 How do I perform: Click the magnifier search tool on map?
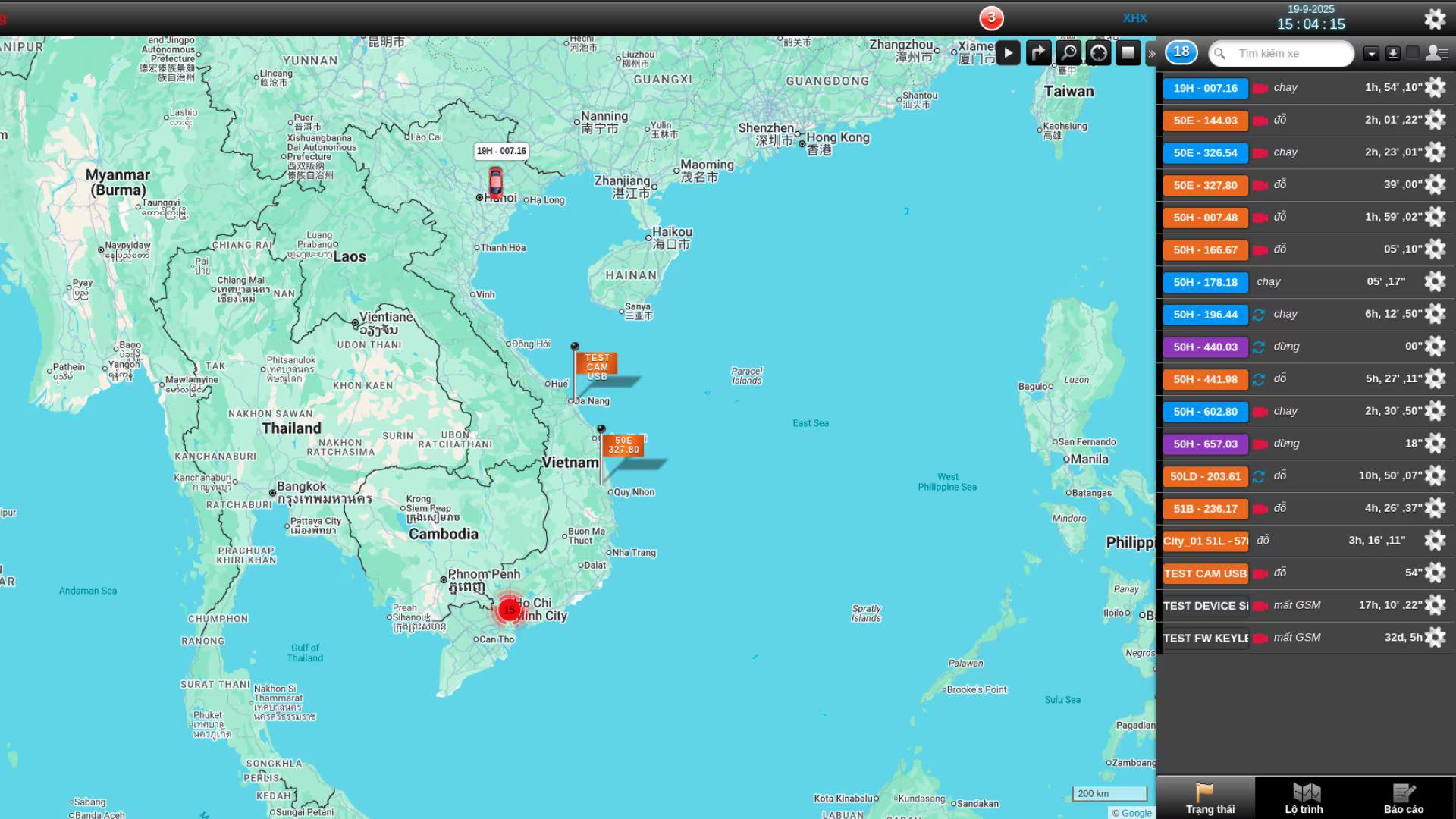click(1068, 53)
